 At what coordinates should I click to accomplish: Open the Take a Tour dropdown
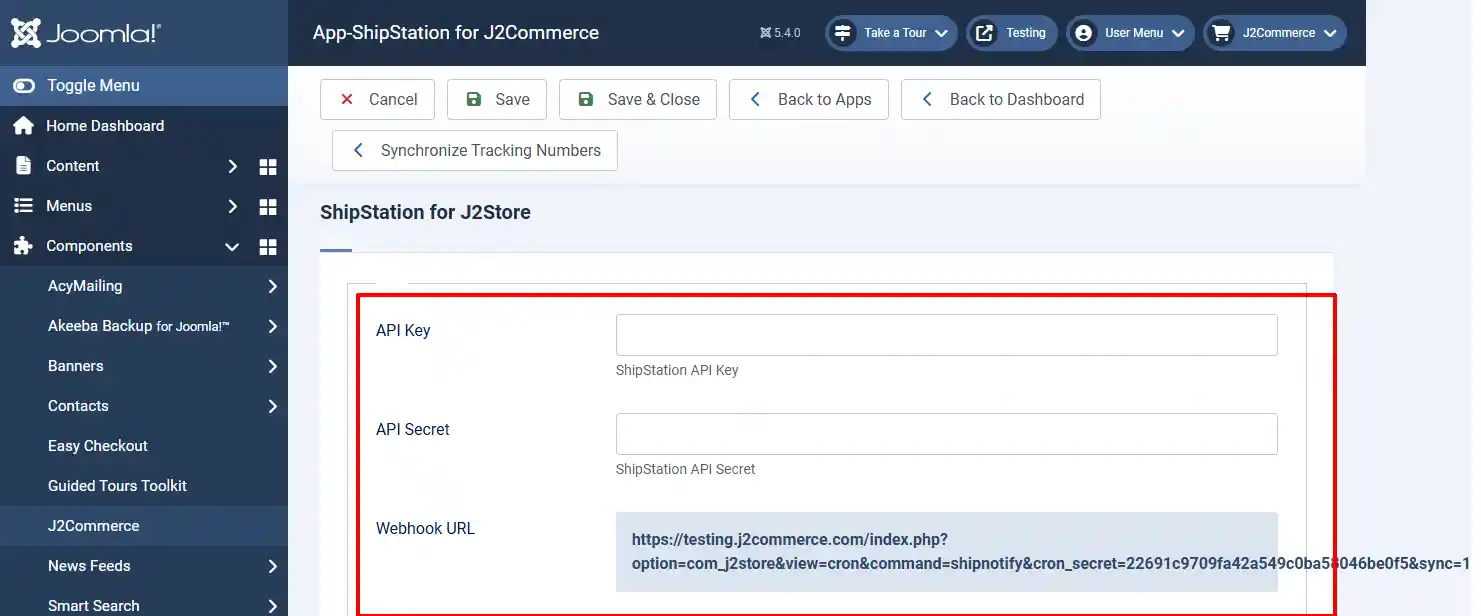tap(891, 33)
